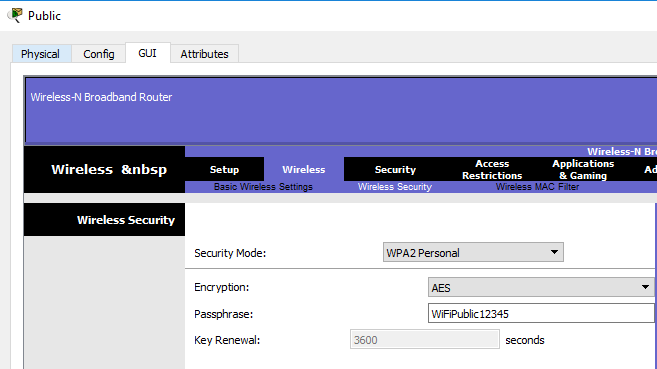The height and width of the screenshot is (369, 657).
Task: Click the Wireless Security side heading
Action: tap(126, 220)
